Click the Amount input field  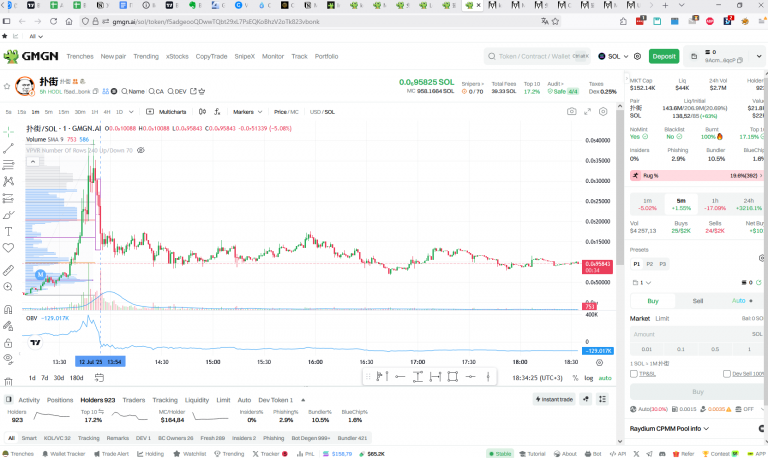click(696, 334)
